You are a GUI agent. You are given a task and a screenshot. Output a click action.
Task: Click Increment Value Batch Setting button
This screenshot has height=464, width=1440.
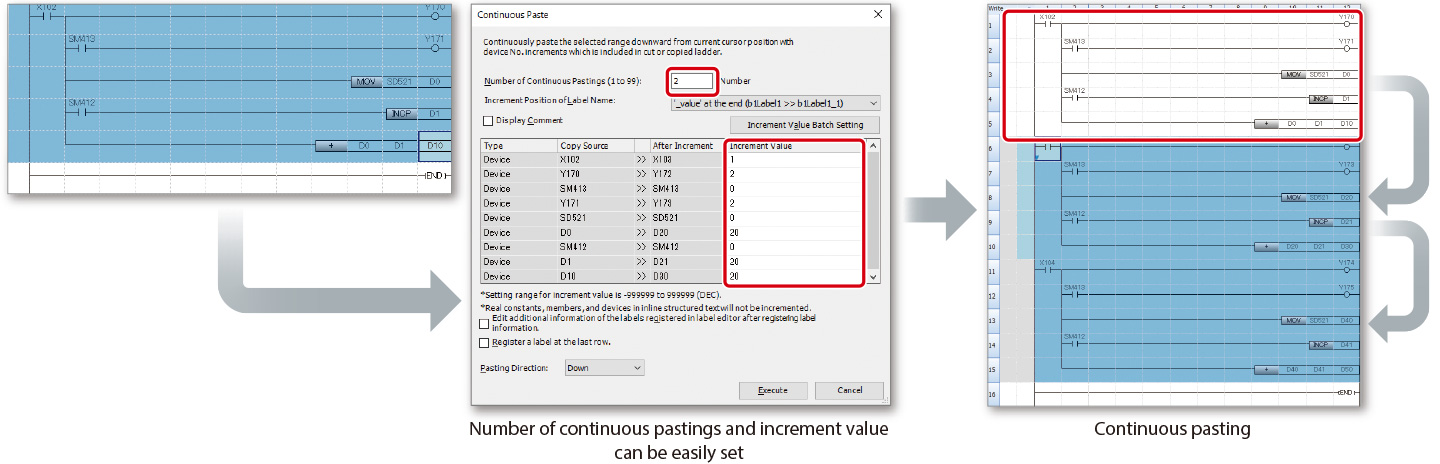click(x=805, y=125)
